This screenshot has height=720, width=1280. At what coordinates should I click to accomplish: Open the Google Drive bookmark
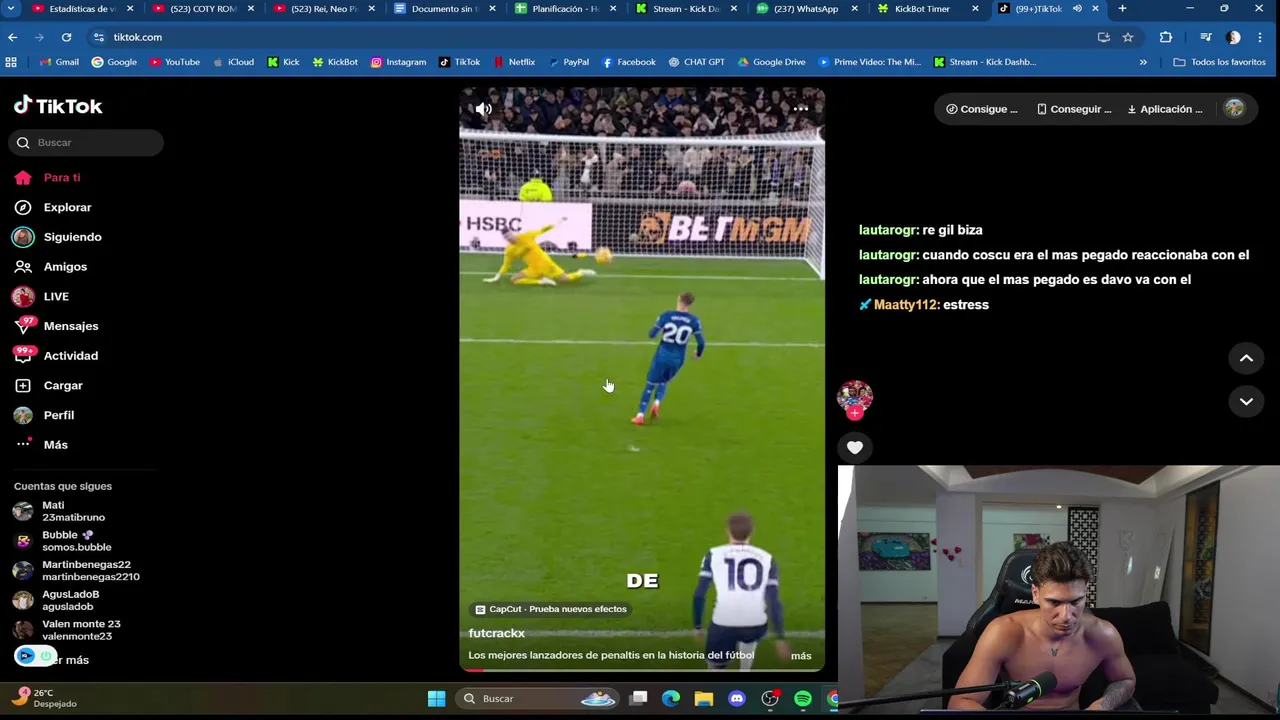(771, 62)
